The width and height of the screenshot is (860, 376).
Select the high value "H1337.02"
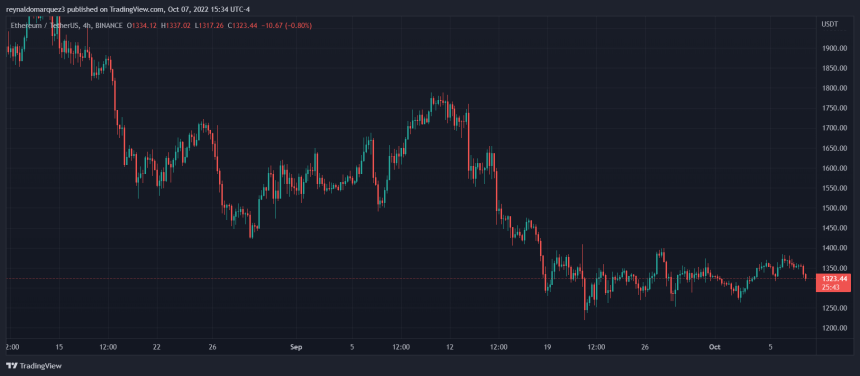(176, 25)
